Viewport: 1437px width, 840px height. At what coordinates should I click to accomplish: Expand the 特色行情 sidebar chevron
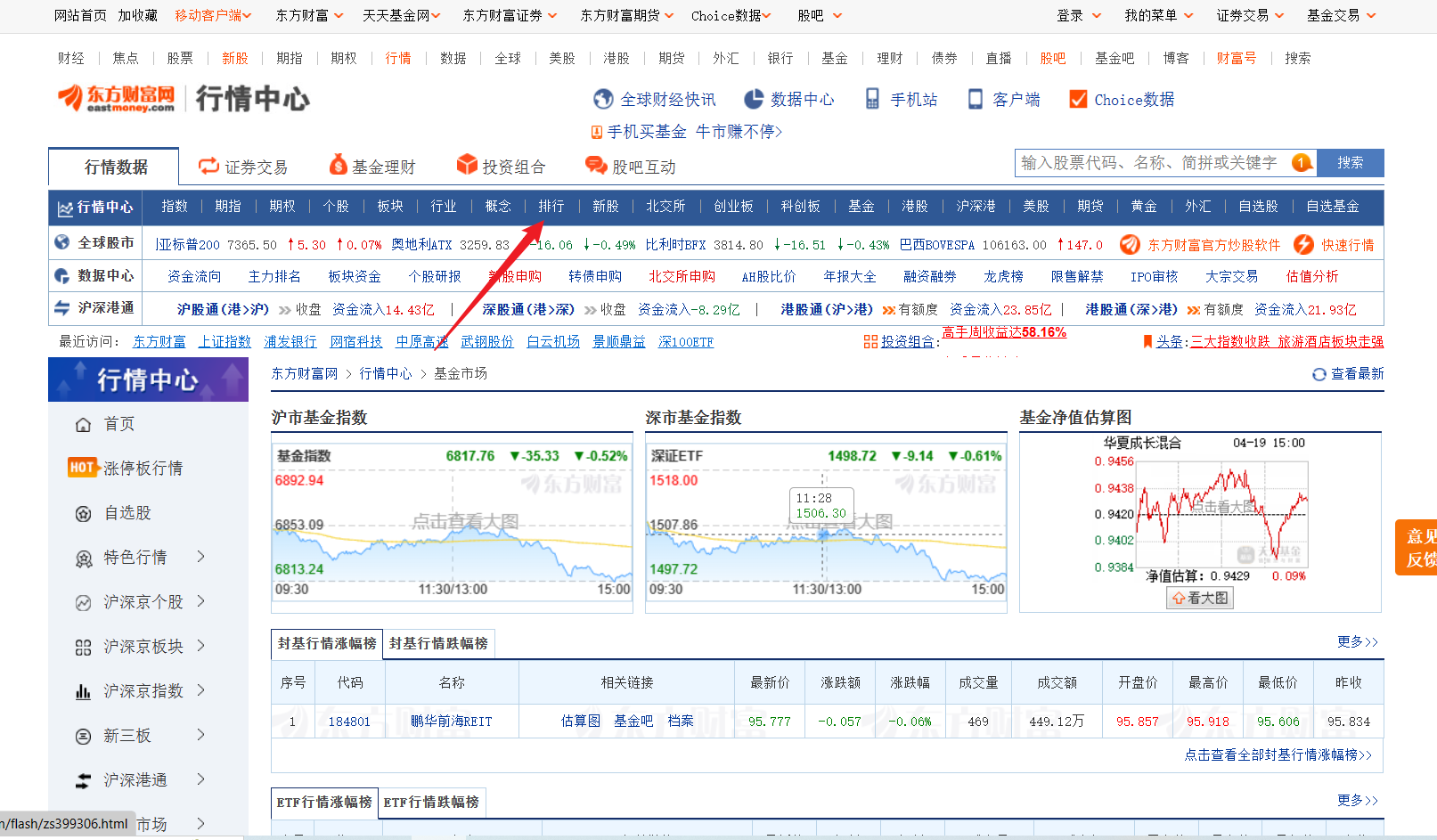point(200,557)
